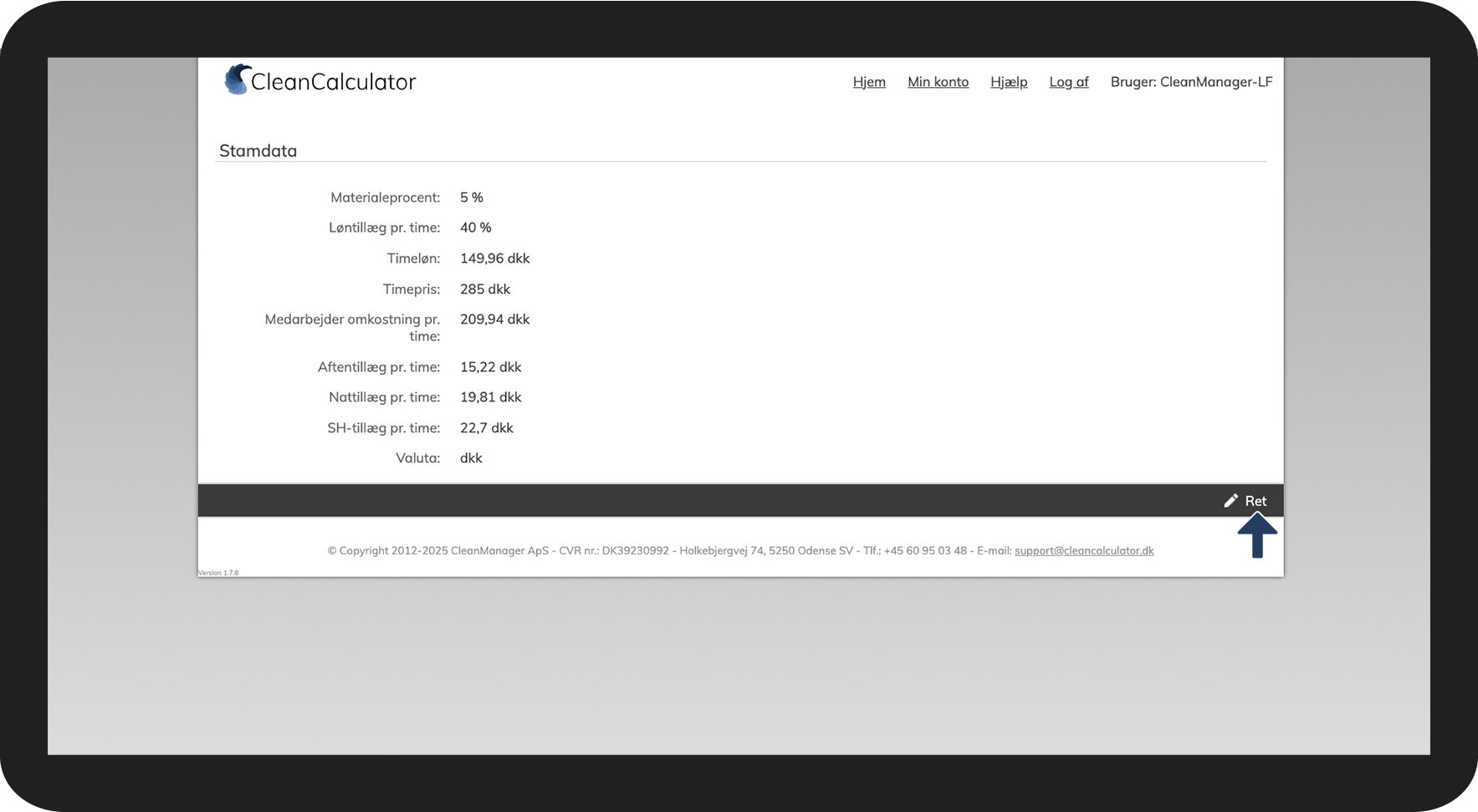Image resolution: width=1478 pixels, height=812 pixels.
Task: Click the dark blue upward arrow
Action: coord(1256,536)
